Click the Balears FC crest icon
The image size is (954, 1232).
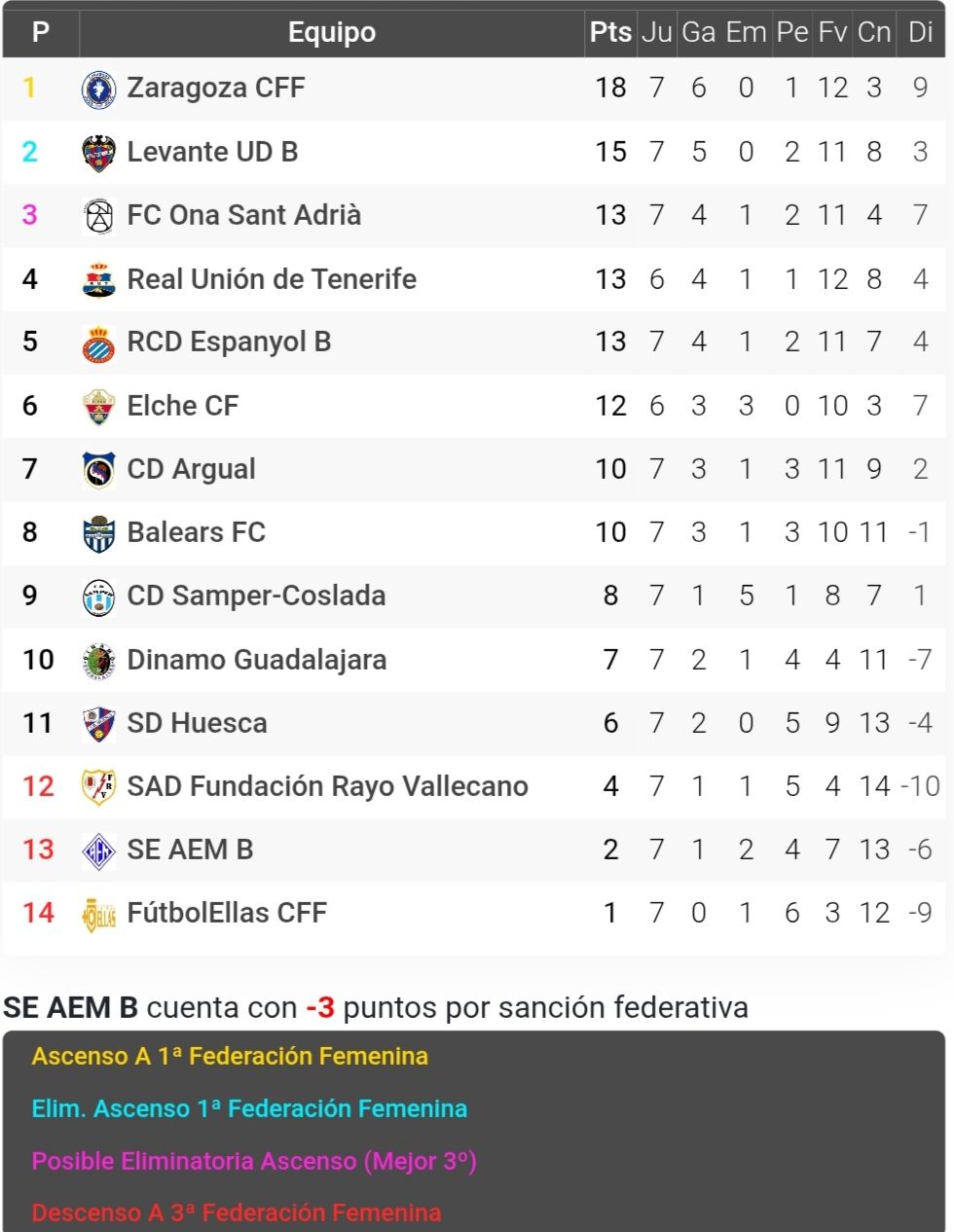[98, 533]
